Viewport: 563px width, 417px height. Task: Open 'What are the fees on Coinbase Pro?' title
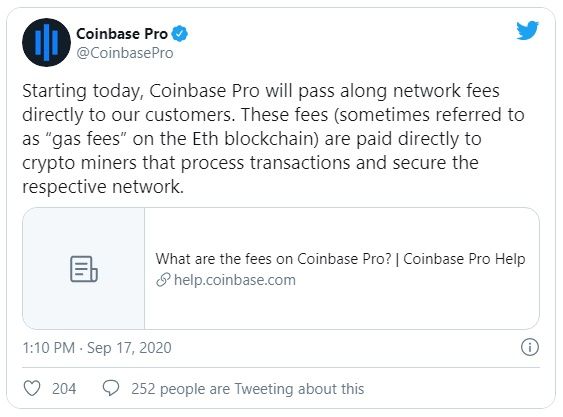273,259
